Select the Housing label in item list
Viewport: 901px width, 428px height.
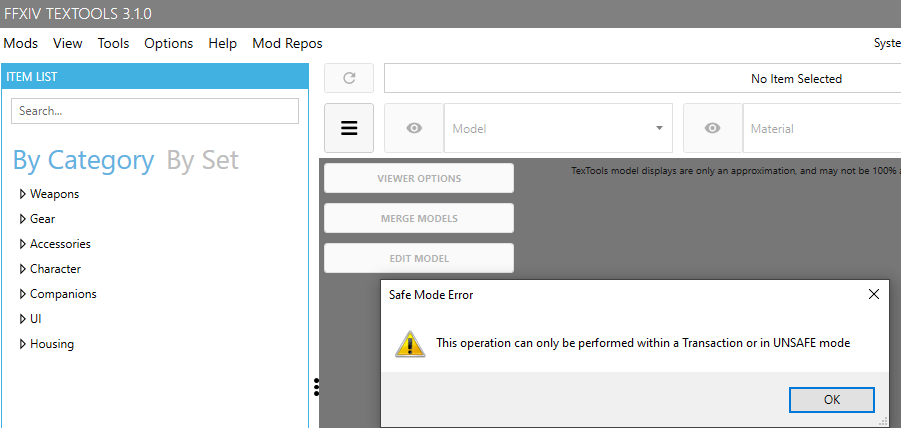point(52,344)
